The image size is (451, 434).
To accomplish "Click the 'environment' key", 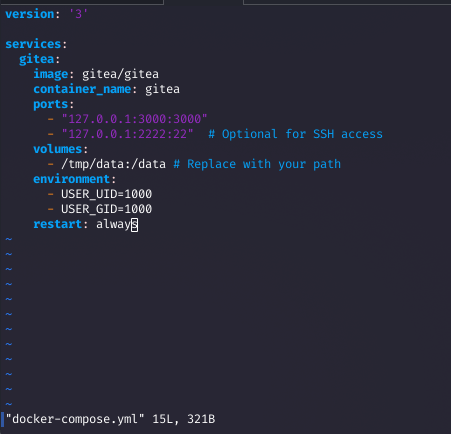I will 72,179.
